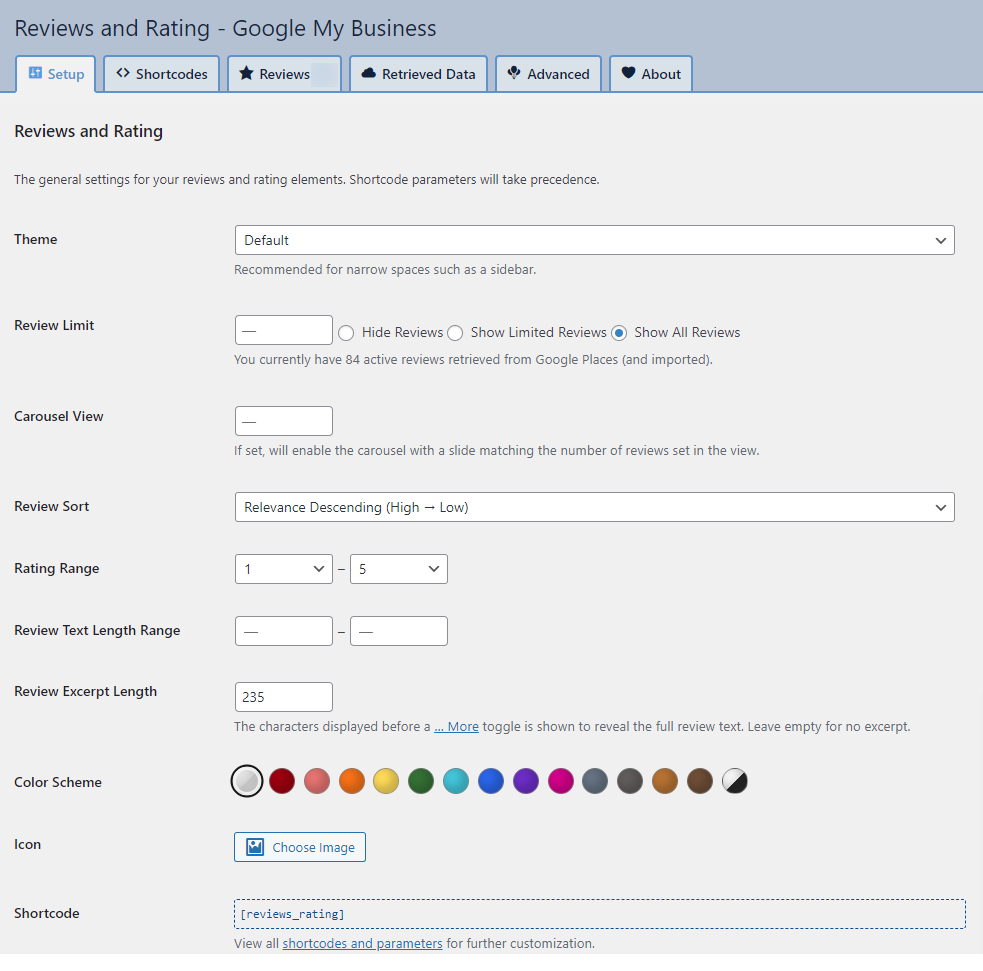The height and width of the screenshot is (971, 983).
Task: Pick the dark red color scheme
Action: [282, 781]
